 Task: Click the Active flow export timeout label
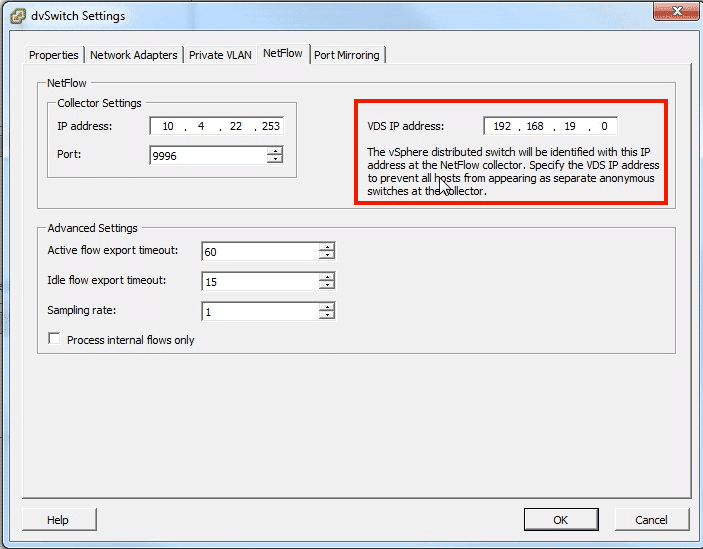pos(113,250)
